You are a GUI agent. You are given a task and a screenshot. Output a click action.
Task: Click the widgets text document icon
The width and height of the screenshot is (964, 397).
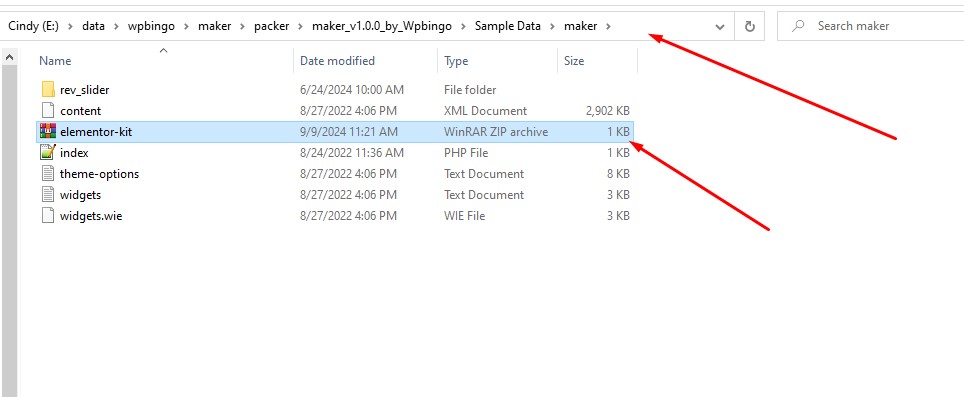48,194
